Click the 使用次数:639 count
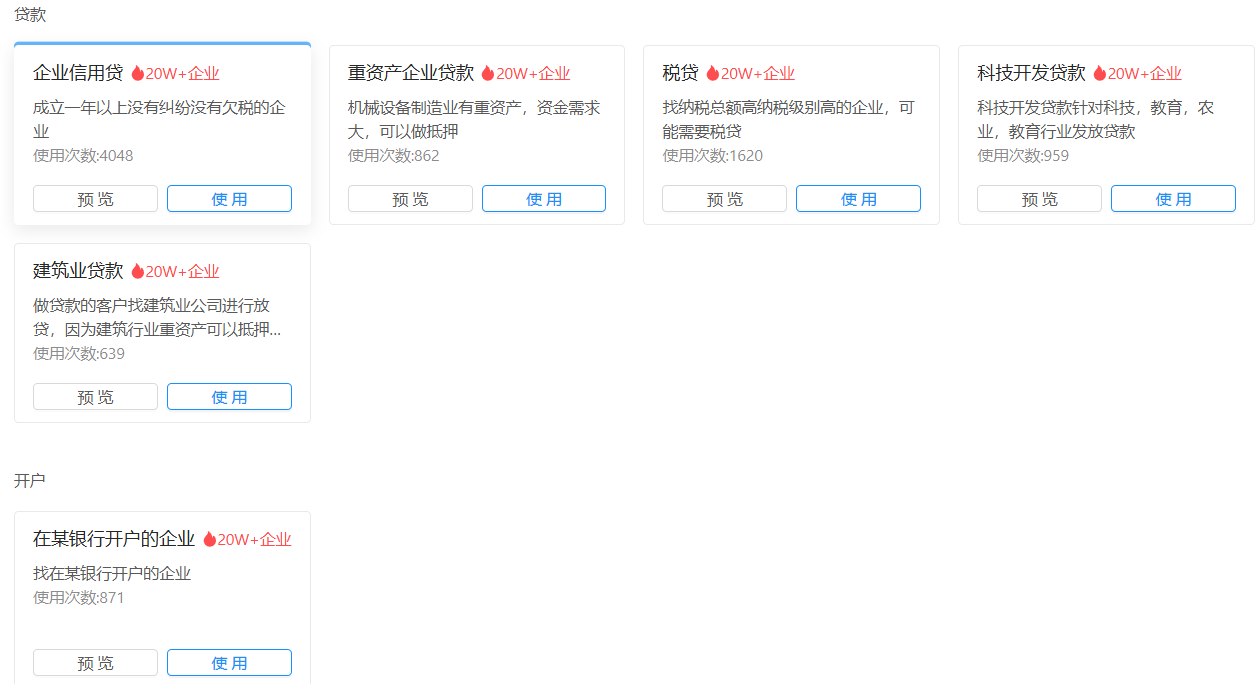 tap(79, 354)
